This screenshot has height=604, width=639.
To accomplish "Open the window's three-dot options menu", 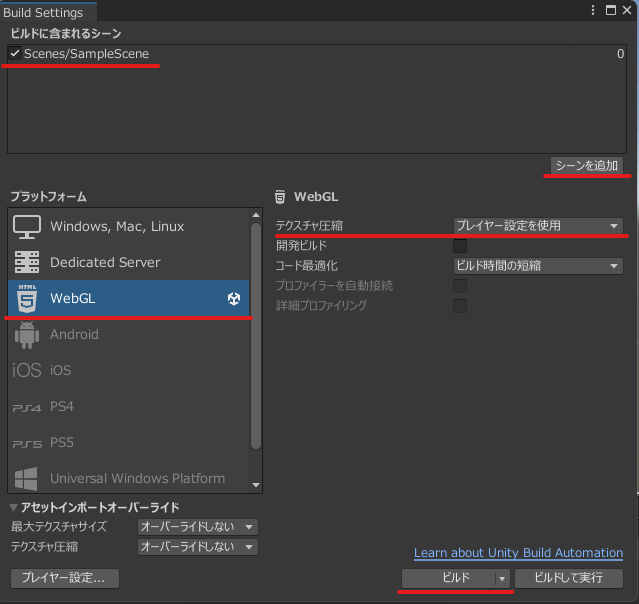I will click(x=593, y=10).
